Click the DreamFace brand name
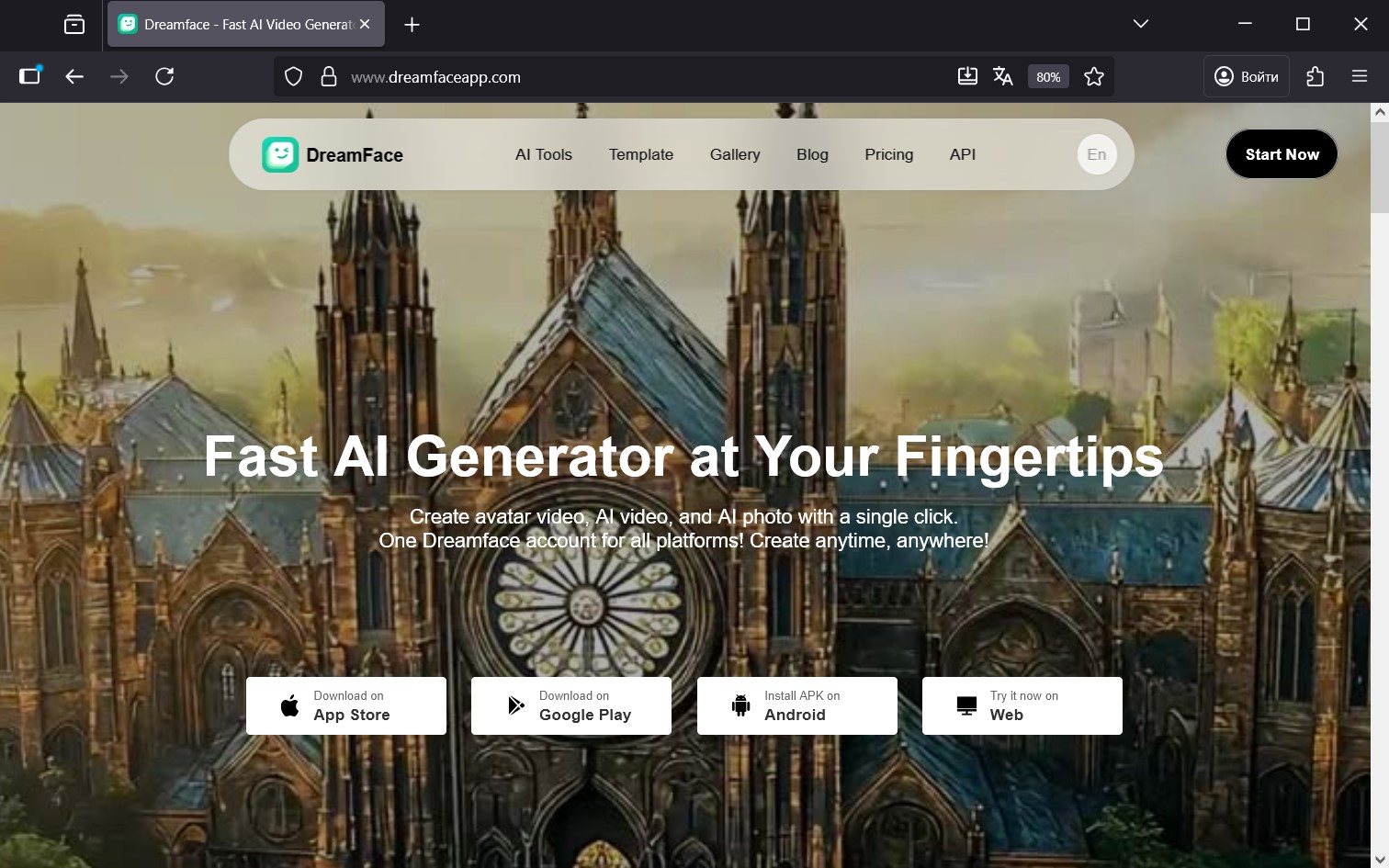The width and height of the screenshot is (1389, 868). click(355, 155)
